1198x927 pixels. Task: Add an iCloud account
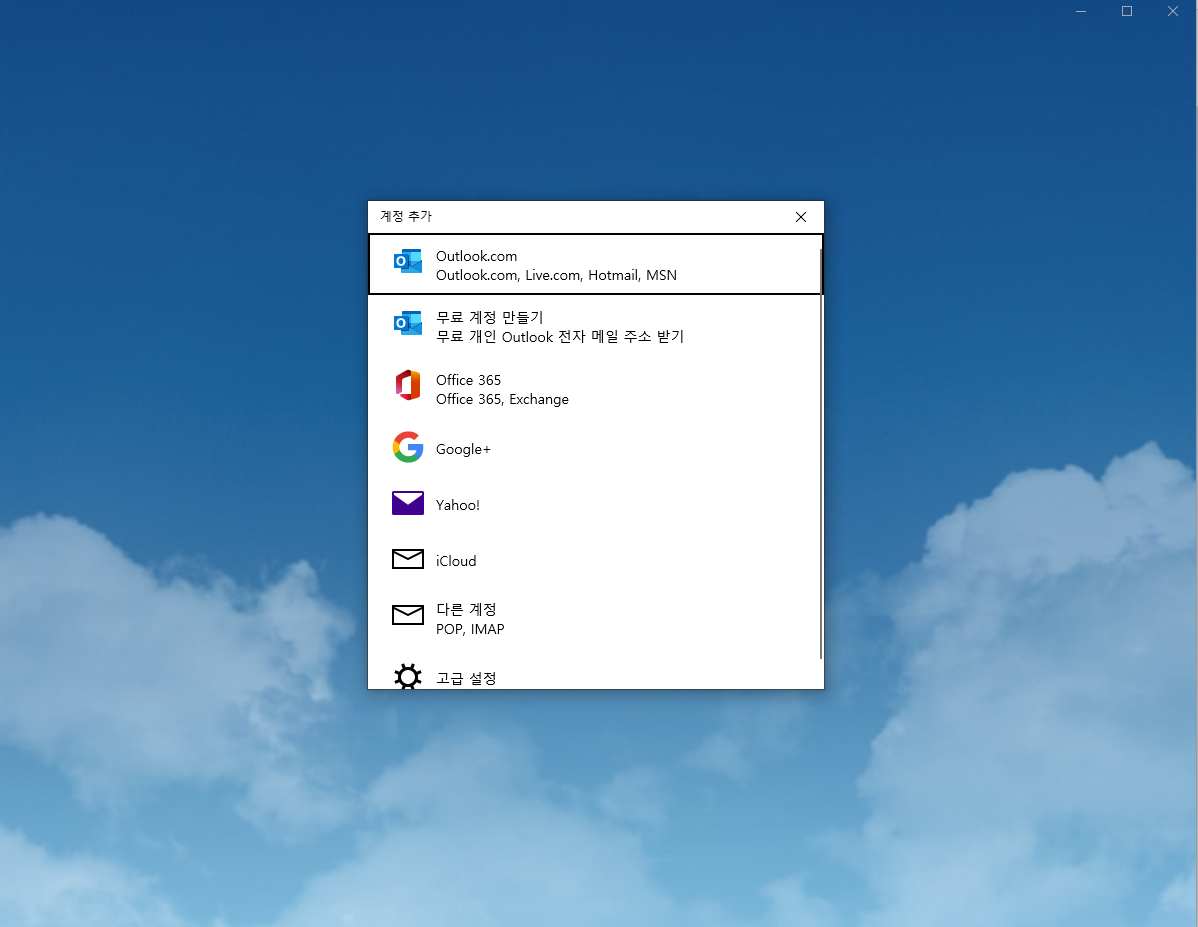[594, 560]
